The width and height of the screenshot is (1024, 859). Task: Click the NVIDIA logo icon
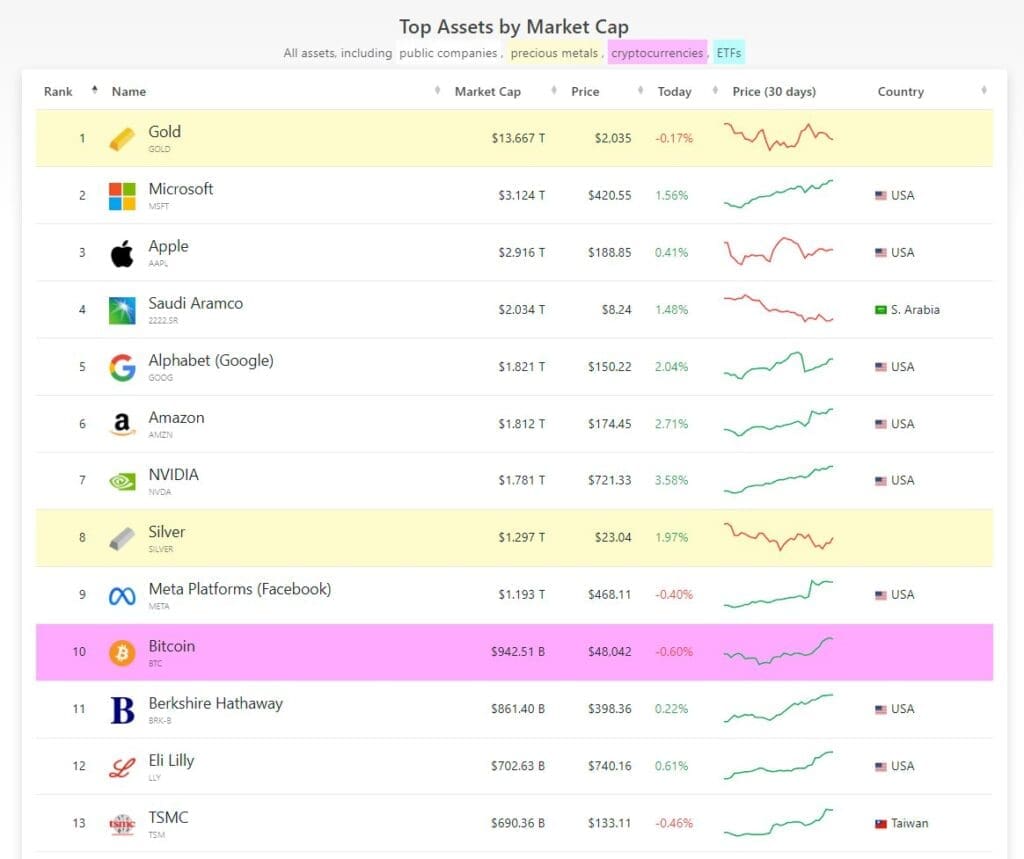pos(122,482)
